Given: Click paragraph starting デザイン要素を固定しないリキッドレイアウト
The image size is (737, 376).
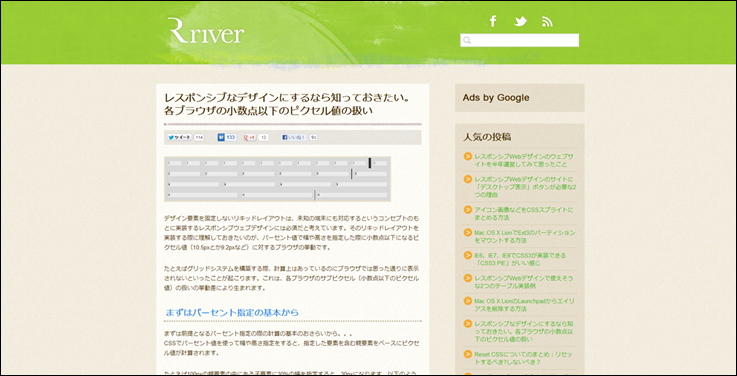Looking at the screenshot, I should (292, 233).
